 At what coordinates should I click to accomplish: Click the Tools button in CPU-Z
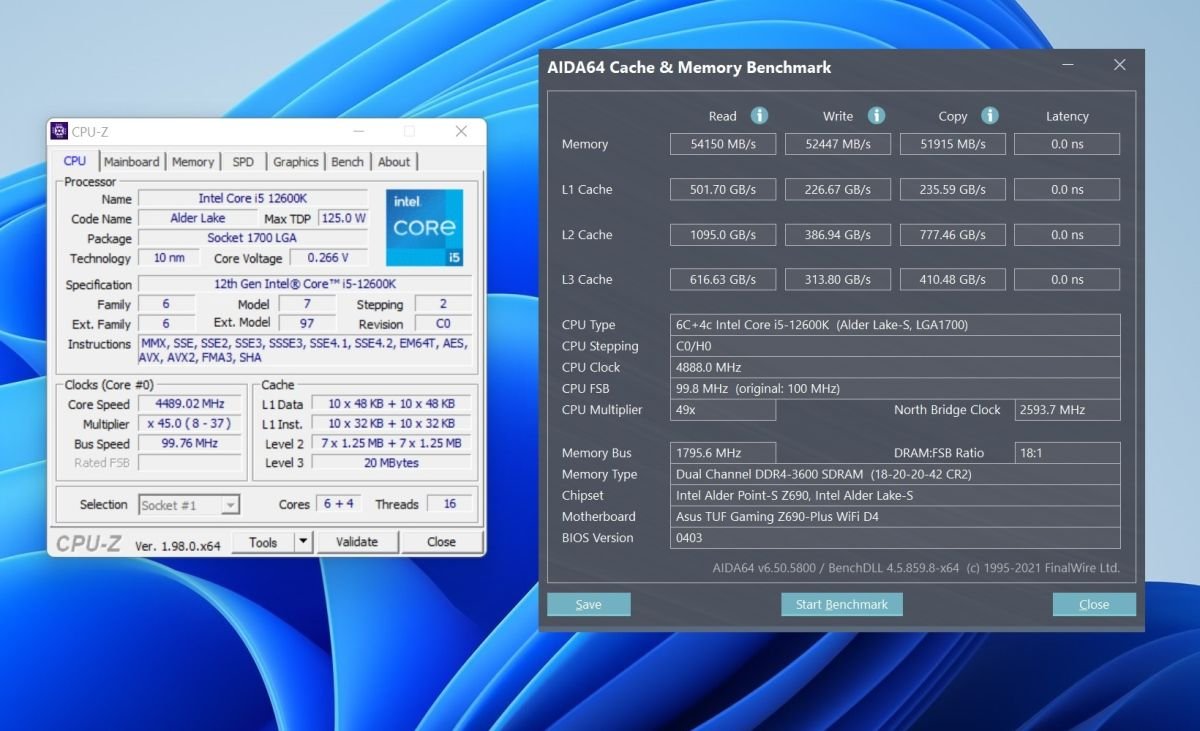click(x=263, y=542)
